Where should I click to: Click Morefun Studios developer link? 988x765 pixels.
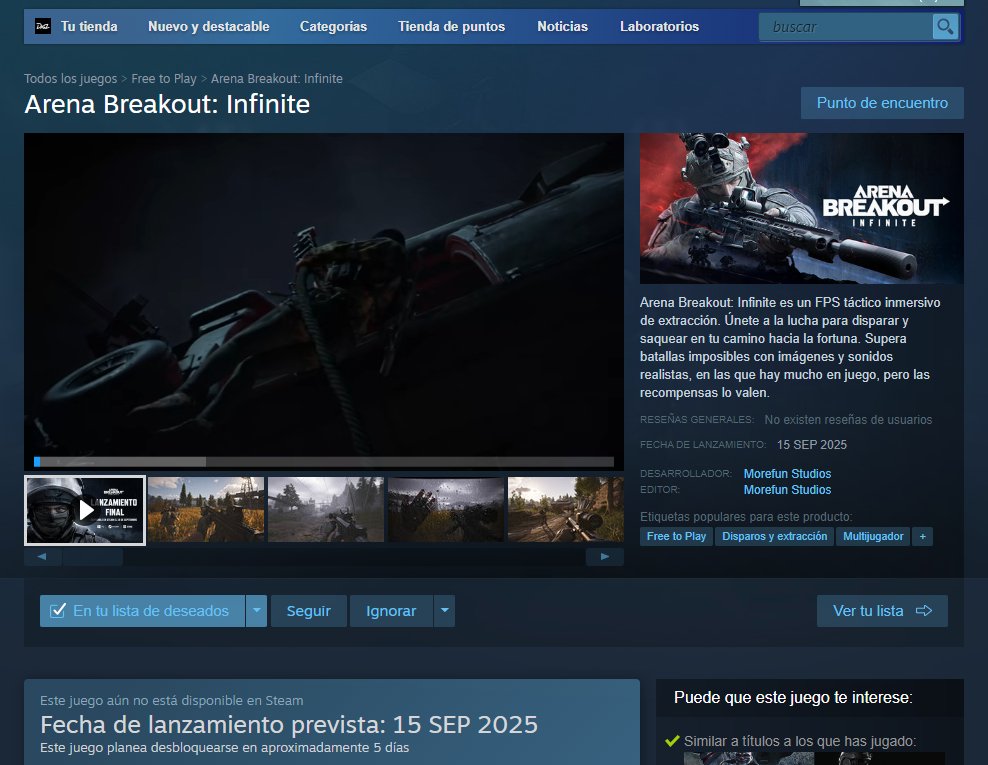[x=787, y=473]
